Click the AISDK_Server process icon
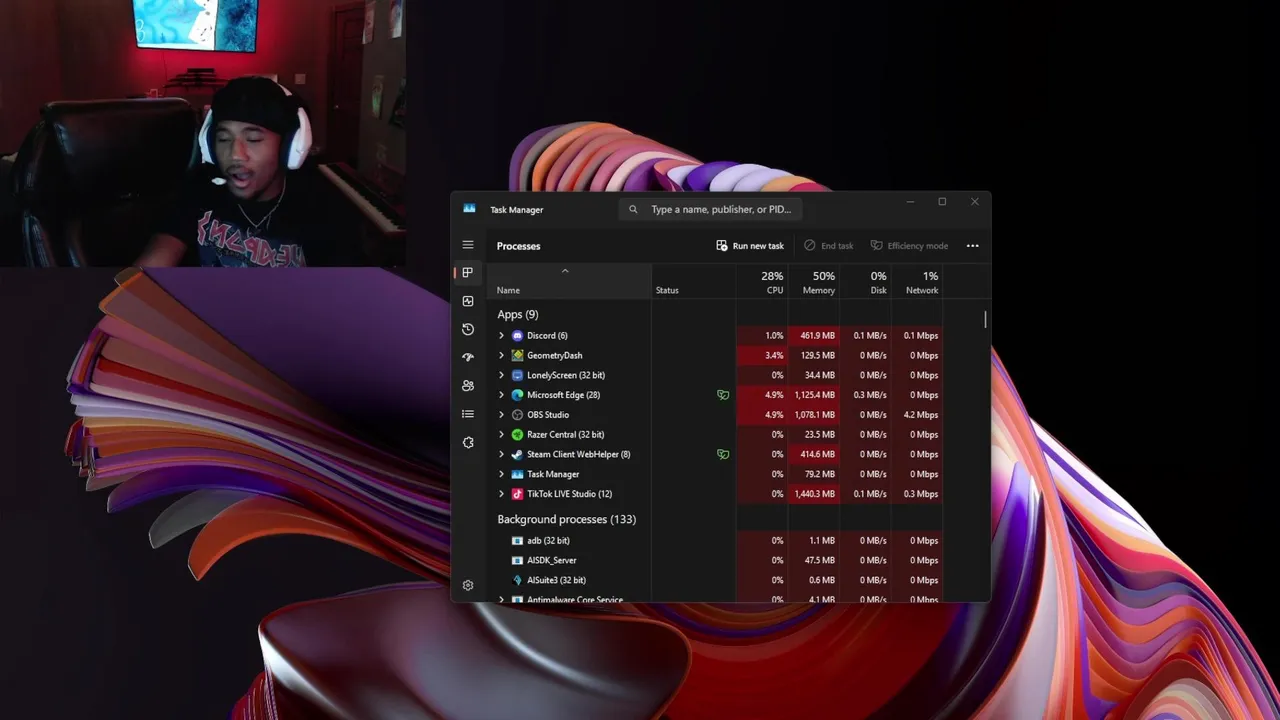Image resolution: width=1280 pixels, height=720 pixels. 517,560
